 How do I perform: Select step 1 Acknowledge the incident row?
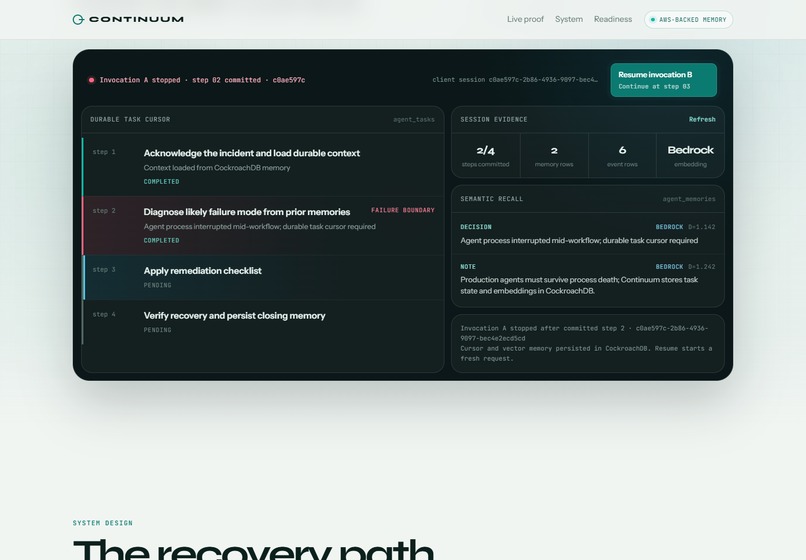coord(263,167)
